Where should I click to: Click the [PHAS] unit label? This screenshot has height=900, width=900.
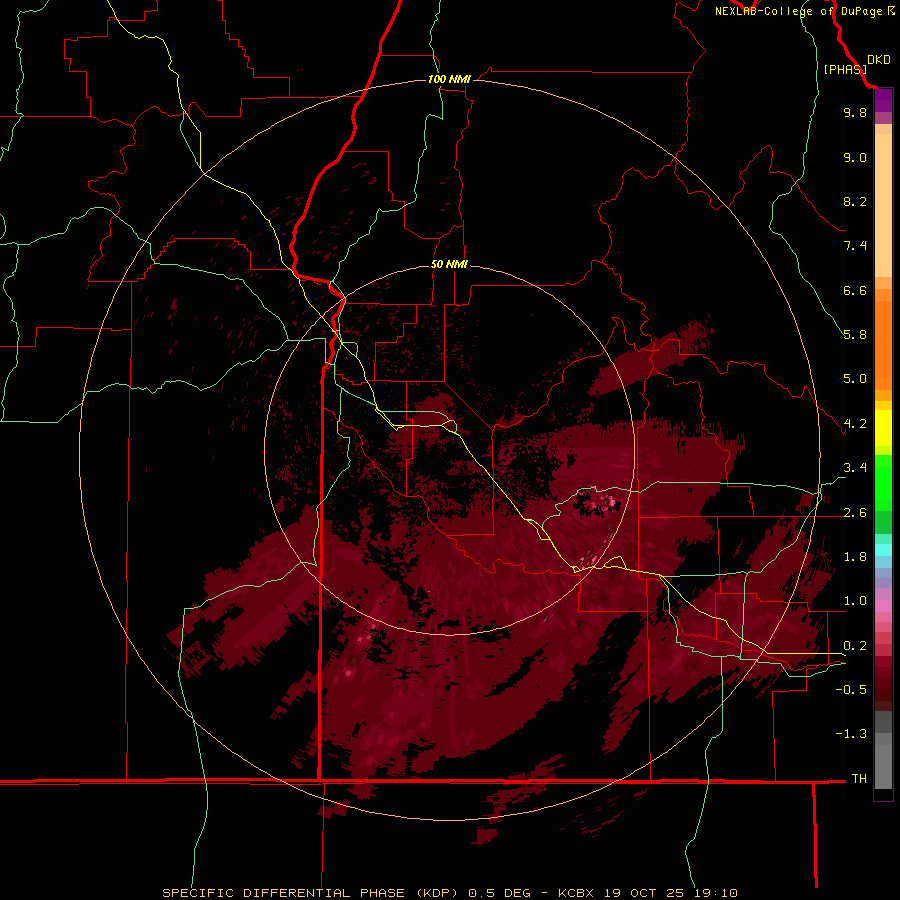point(845,69)
